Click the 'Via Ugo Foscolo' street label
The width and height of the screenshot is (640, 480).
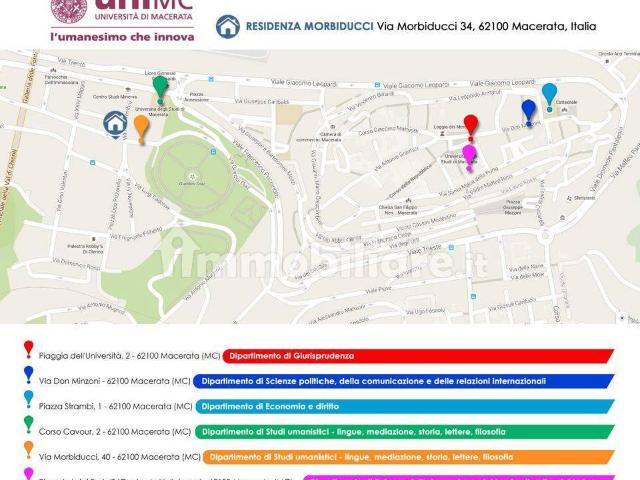[426, 312]
